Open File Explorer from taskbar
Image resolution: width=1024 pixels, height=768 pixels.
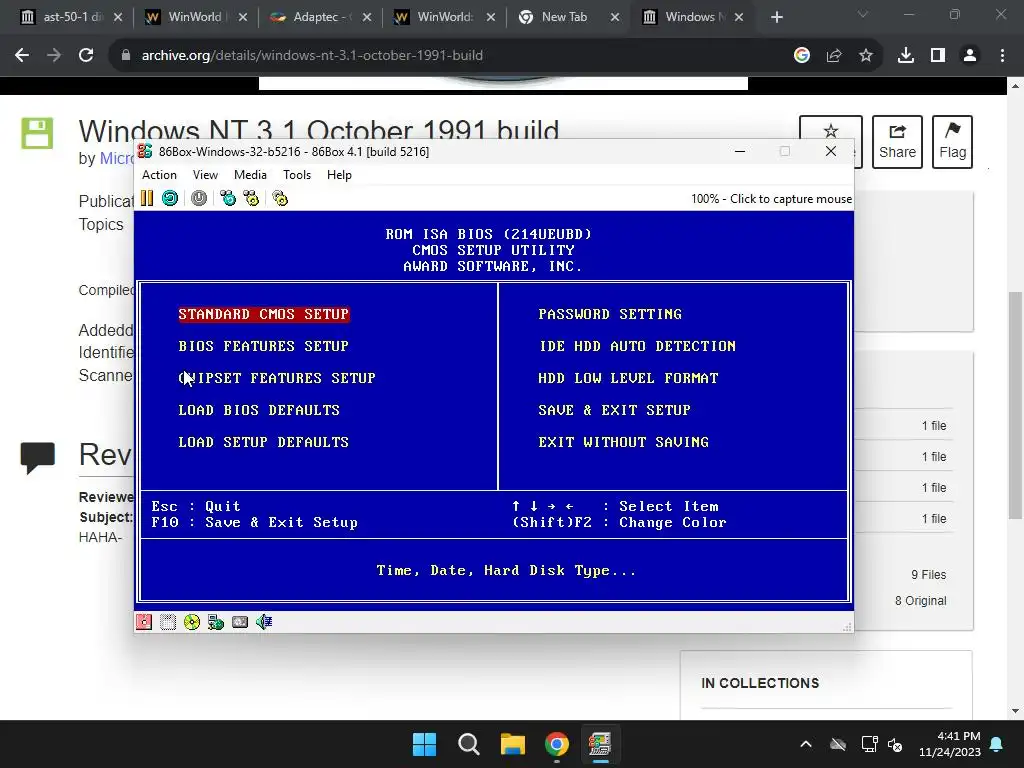coord(513,744)
